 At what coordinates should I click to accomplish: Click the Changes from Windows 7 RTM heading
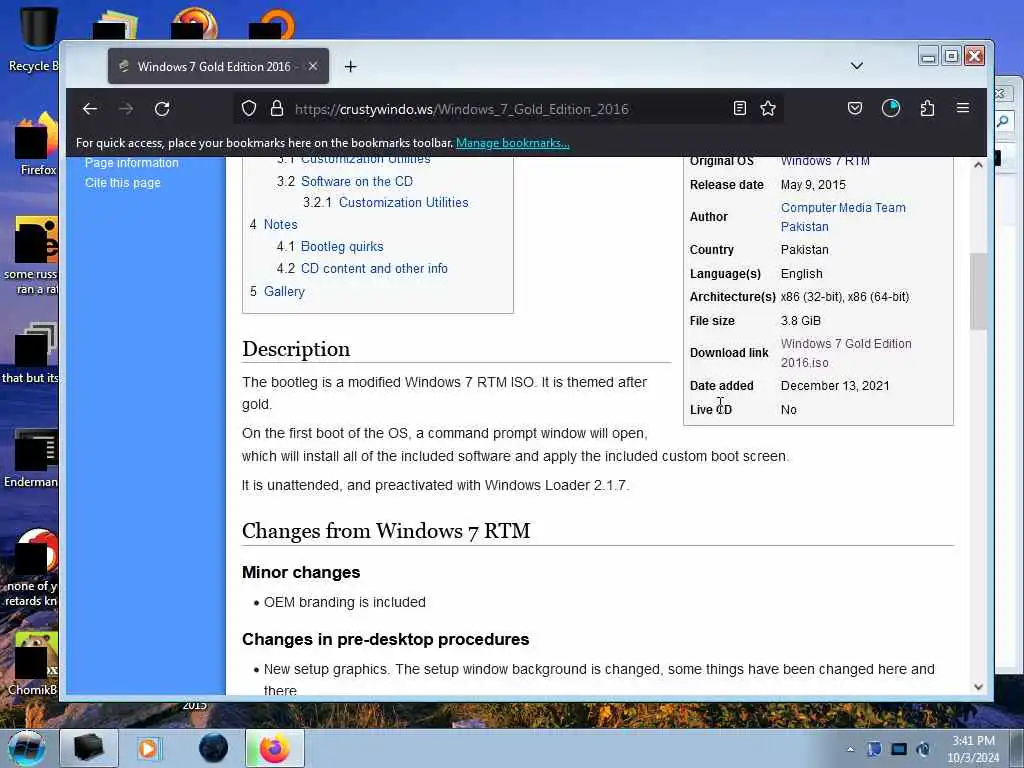(386, 531)
